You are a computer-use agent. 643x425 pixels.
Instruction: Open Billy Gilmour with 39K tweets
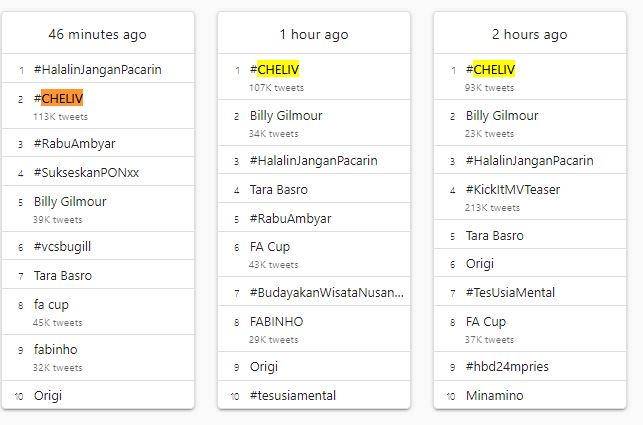pos(70,201)
